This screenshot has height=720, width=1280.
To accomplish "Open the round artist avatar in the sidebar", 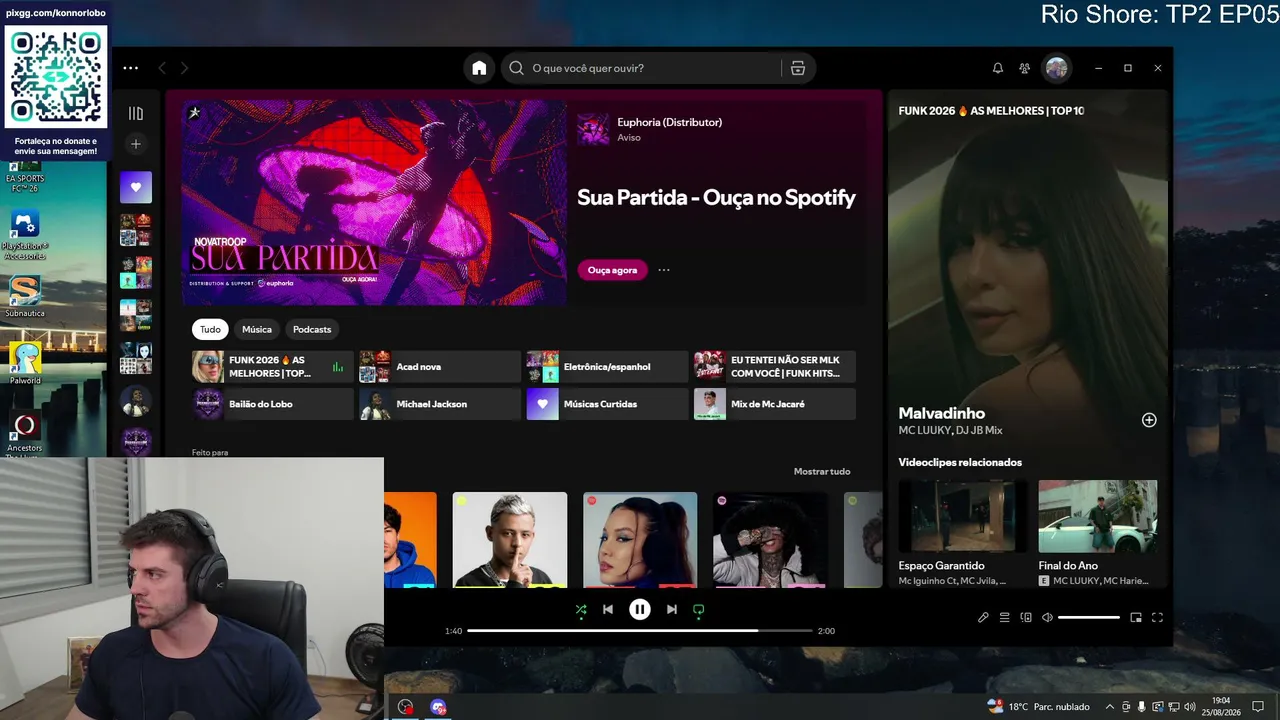I will click(x=136, y=401).
